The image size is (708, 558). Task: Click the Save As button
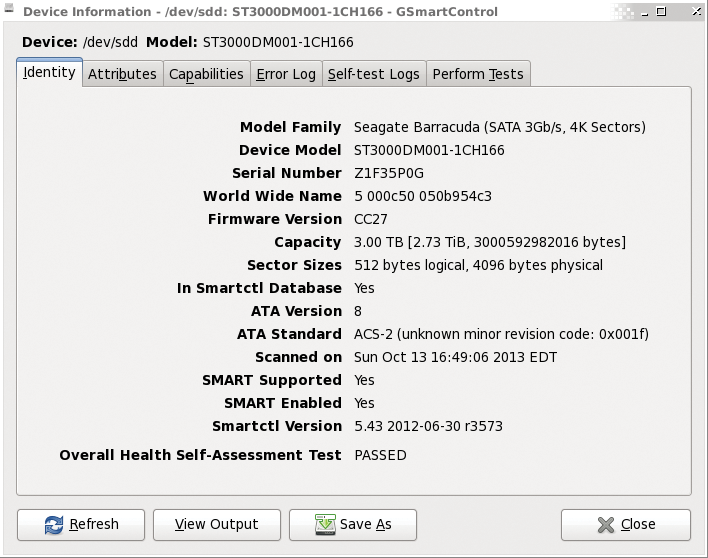coord(353,525)
